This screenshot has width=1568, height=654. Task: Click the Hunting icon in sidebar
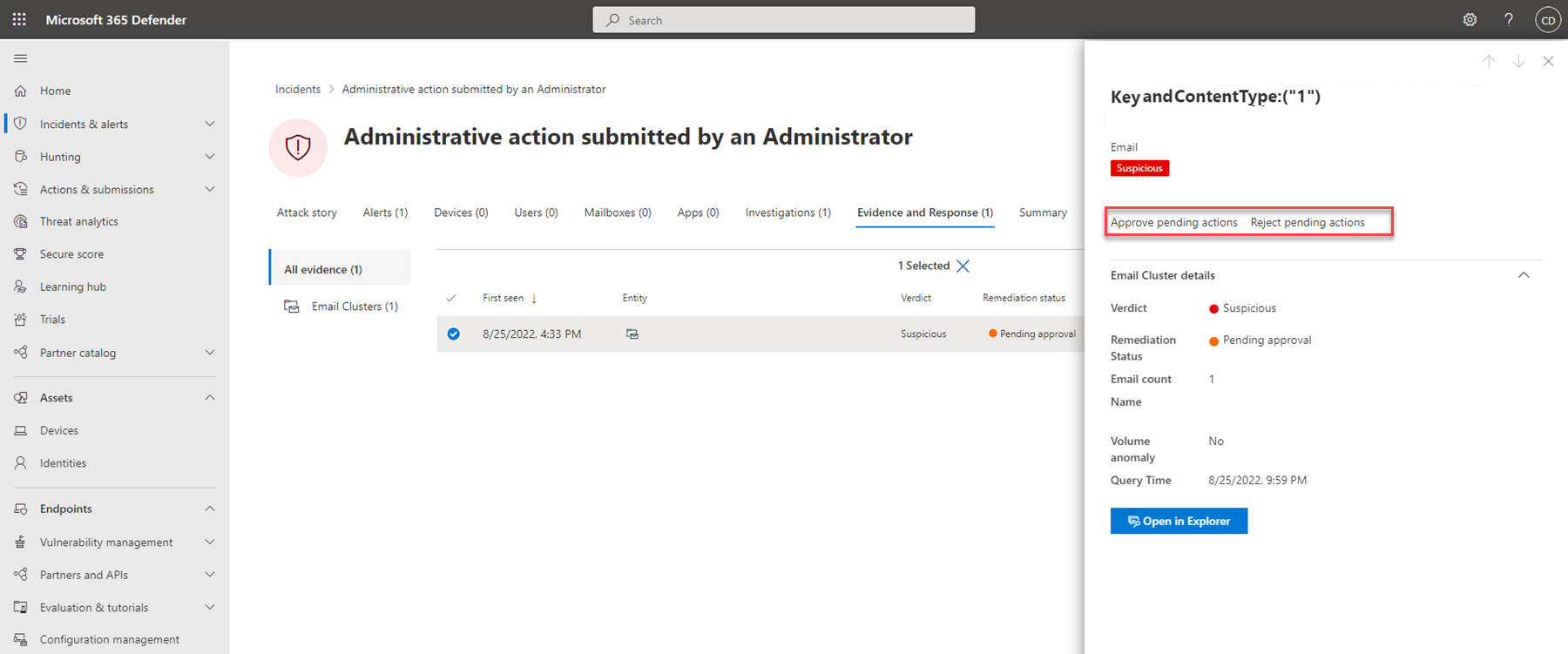point(21,157)
